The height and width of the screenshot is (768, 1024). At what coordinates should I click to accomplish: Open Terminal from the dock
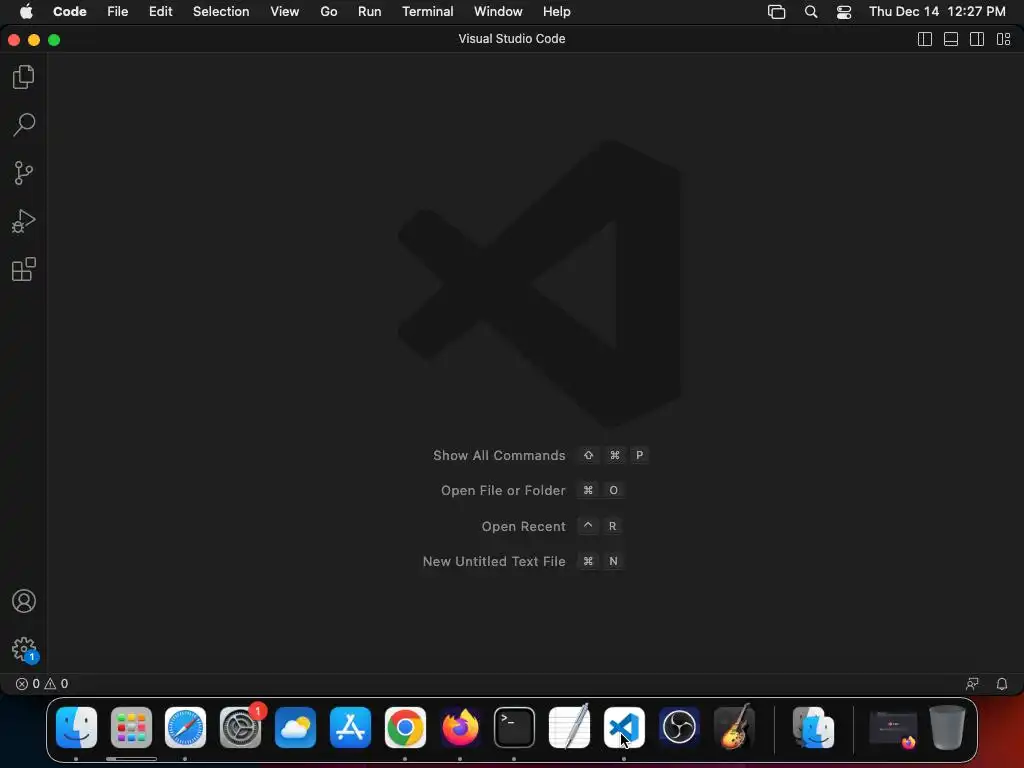click(515, 728)
